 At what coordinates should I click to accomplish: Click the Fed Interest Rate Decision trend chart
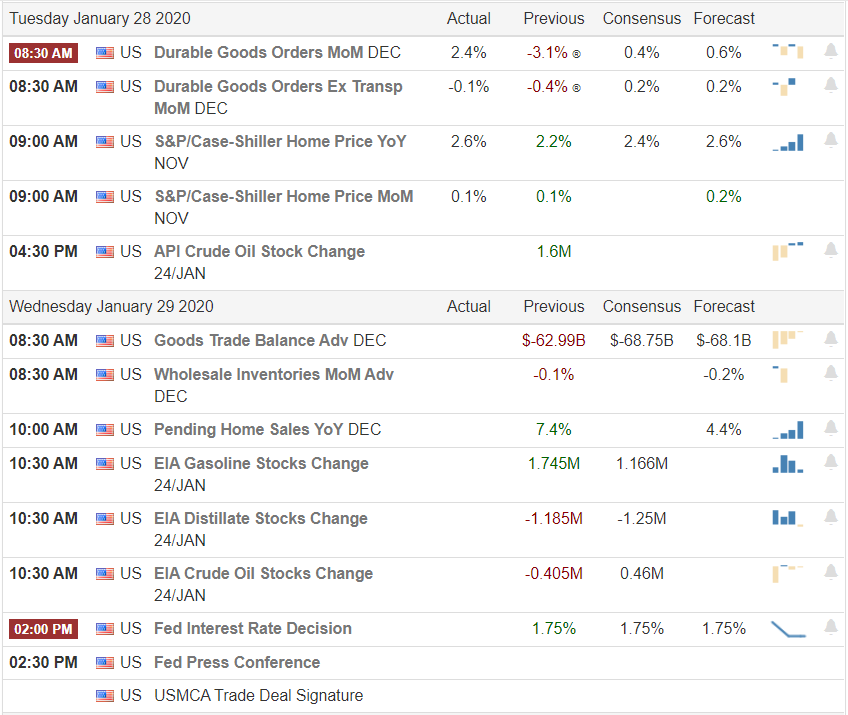788,629
